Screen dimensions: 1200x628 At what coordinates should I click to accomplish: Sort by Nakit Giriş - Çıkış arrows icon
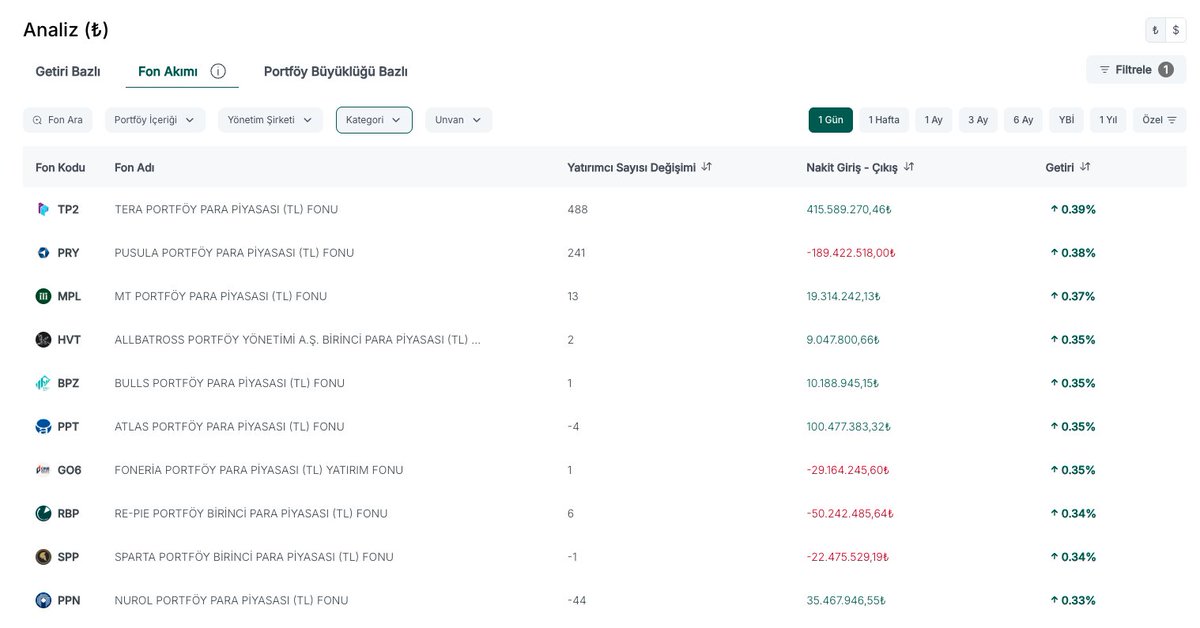pos(909,167)
